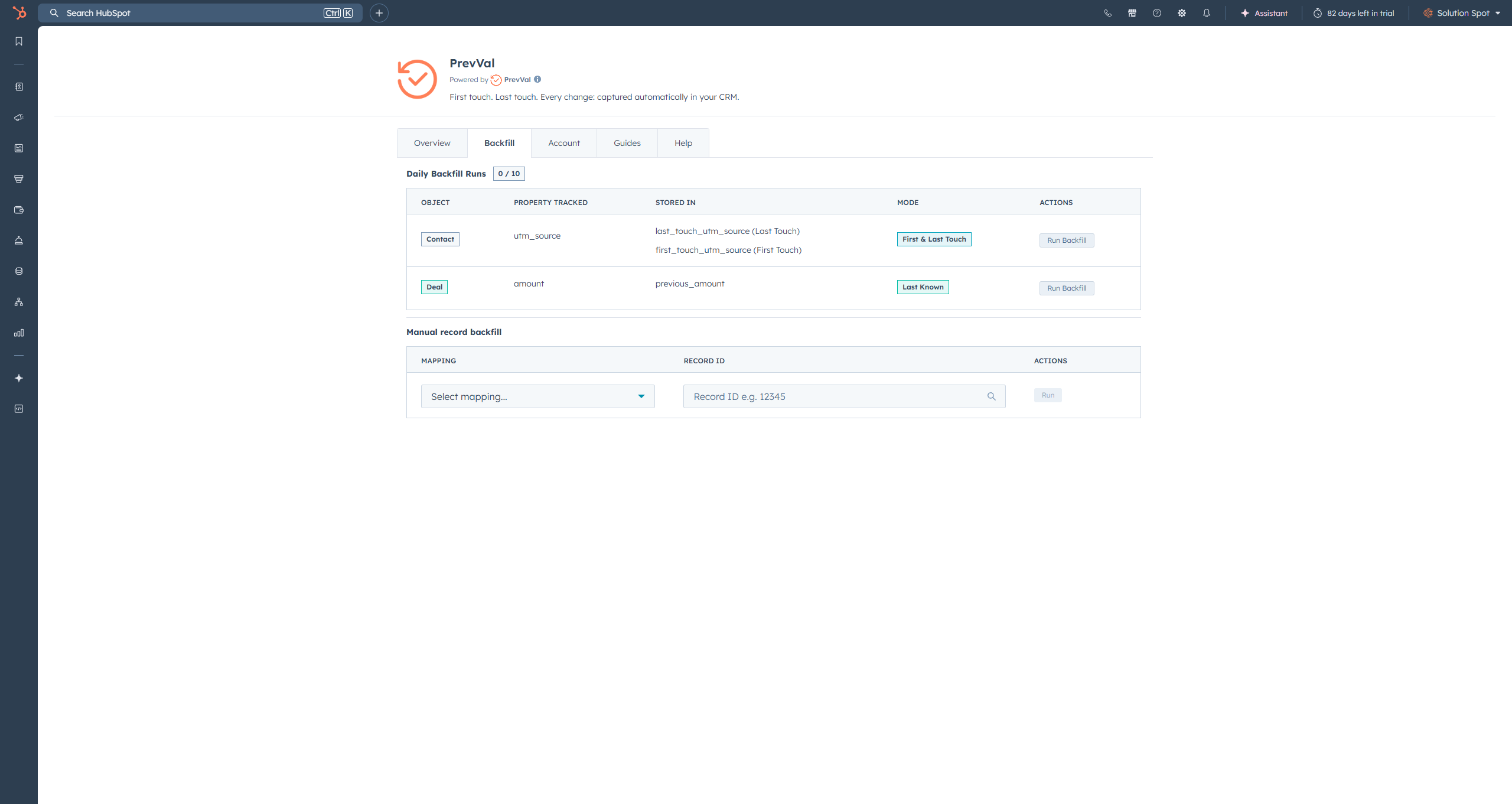The image size is (1512, 804).
Task: Run Backfill for Deal amount
Action: 1066,288
